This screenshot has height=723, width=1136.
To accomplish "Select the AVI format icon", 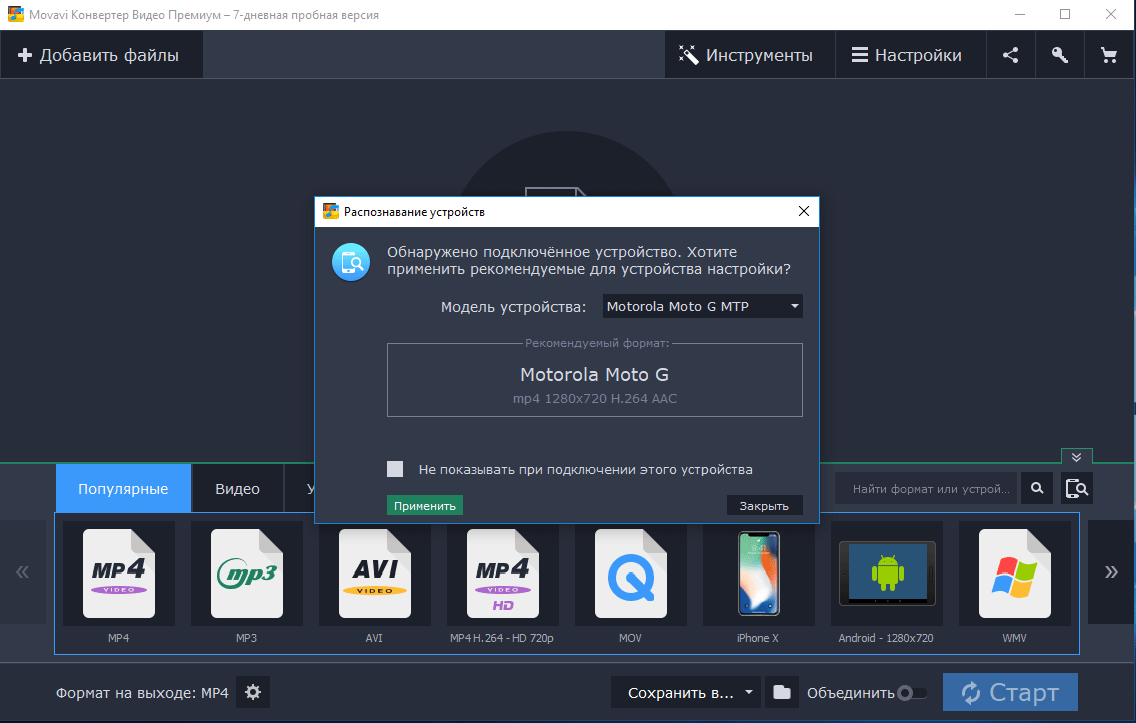I will 375,574.
